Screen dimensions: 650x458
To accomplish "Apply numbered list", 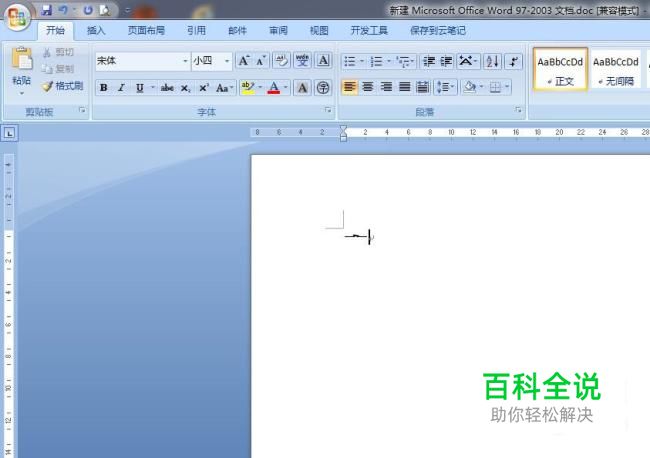I will pos(376,62).
